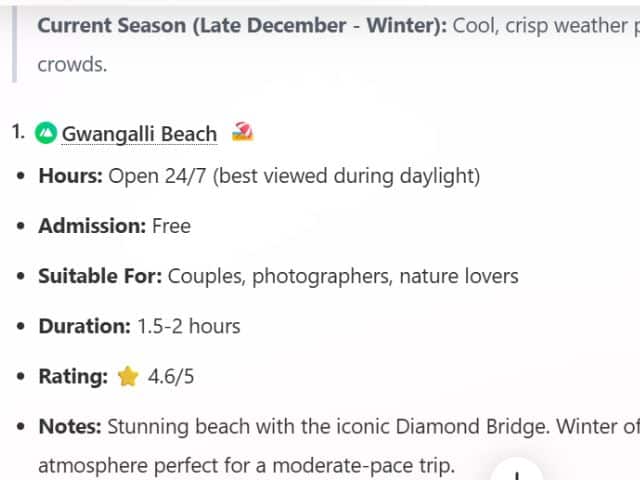Click the bold Hours label
Viewport: 640px width, 480px height.
point(70,176)
